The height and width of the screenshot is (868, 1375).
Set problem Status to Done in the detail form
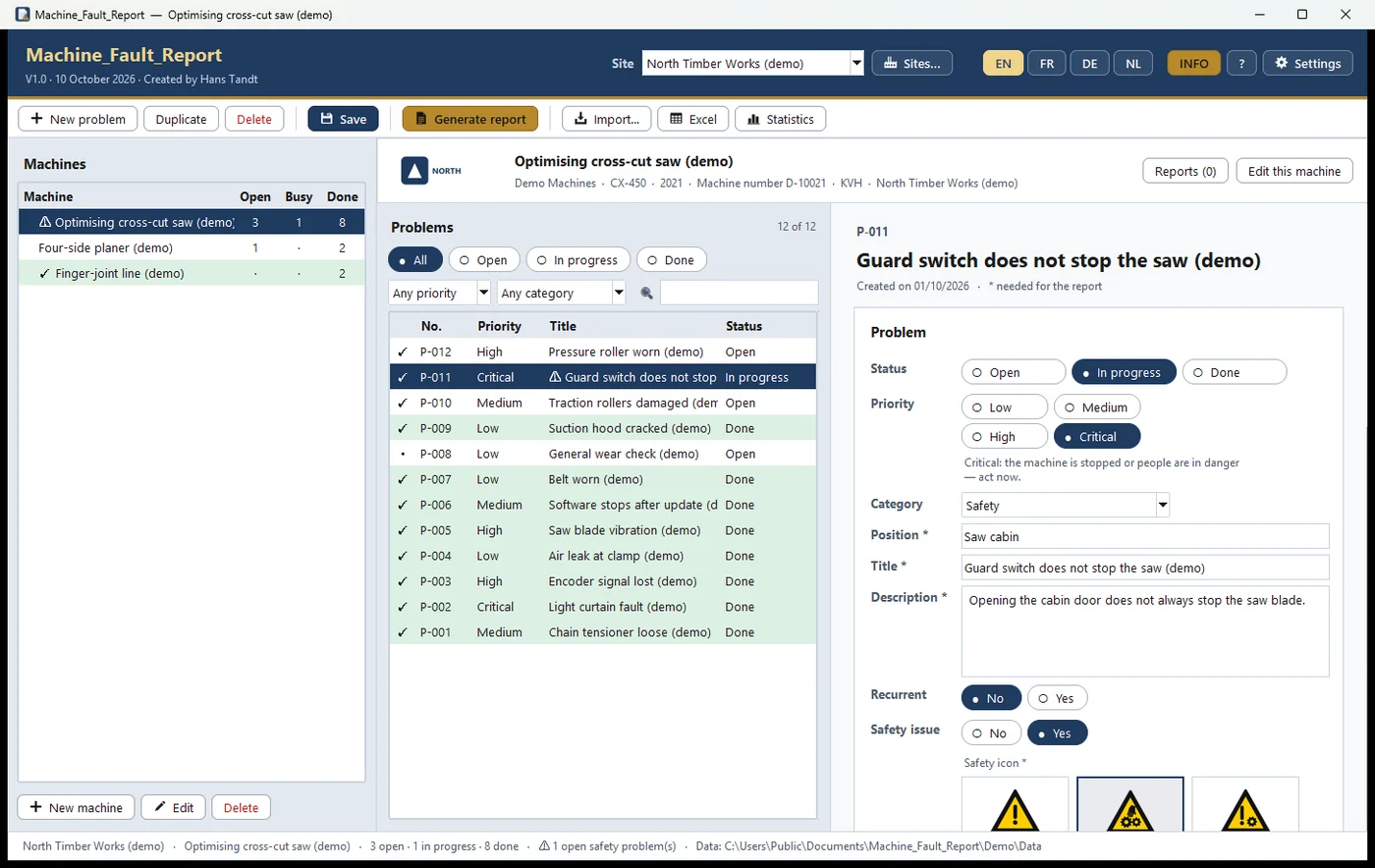[x=1235, y=372]
